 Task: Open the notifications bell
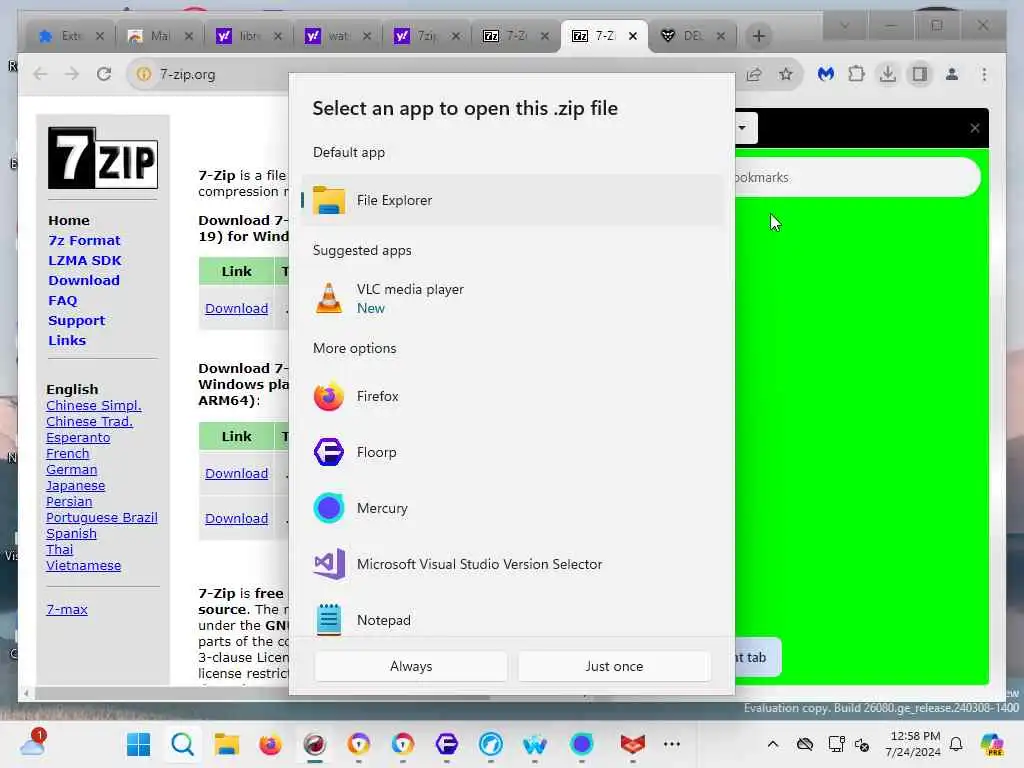click(956, 744)
